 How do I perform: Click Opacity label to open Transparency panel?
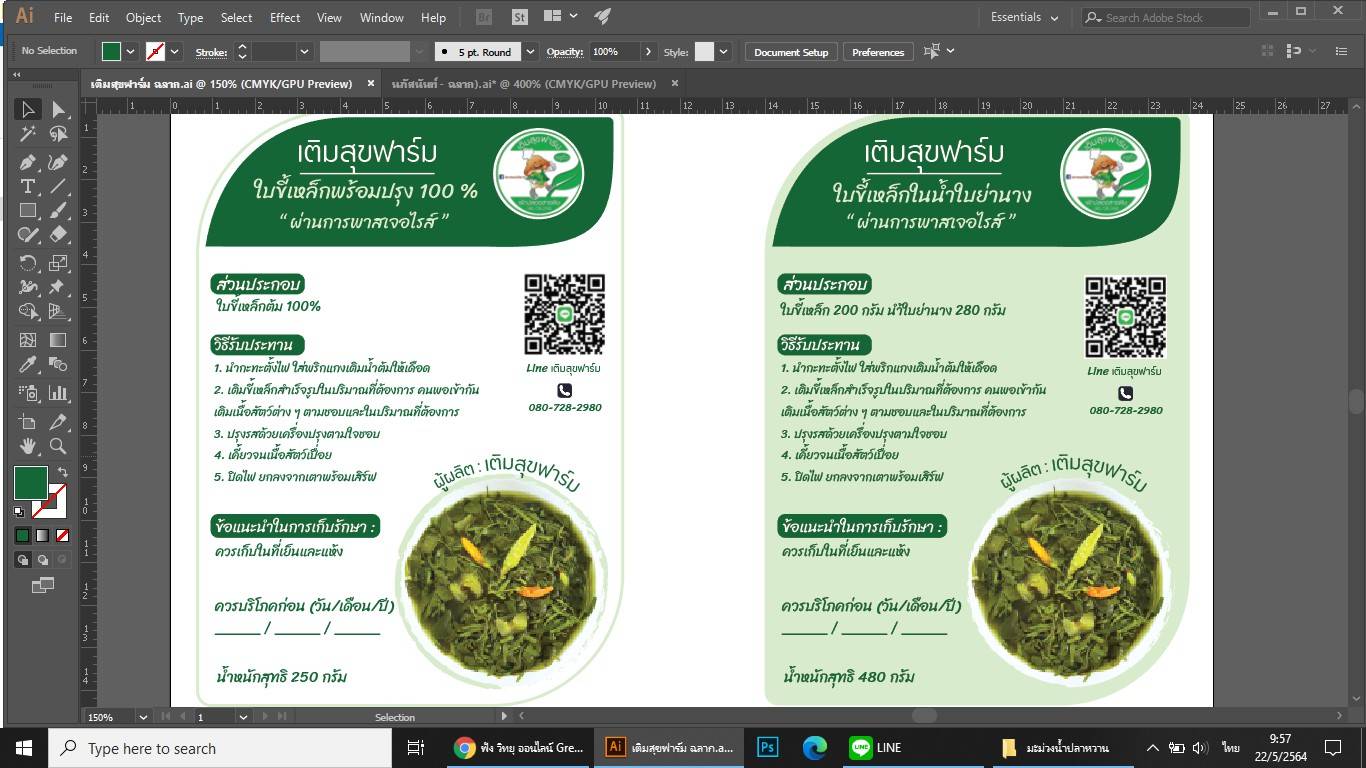tap(565, 52)
